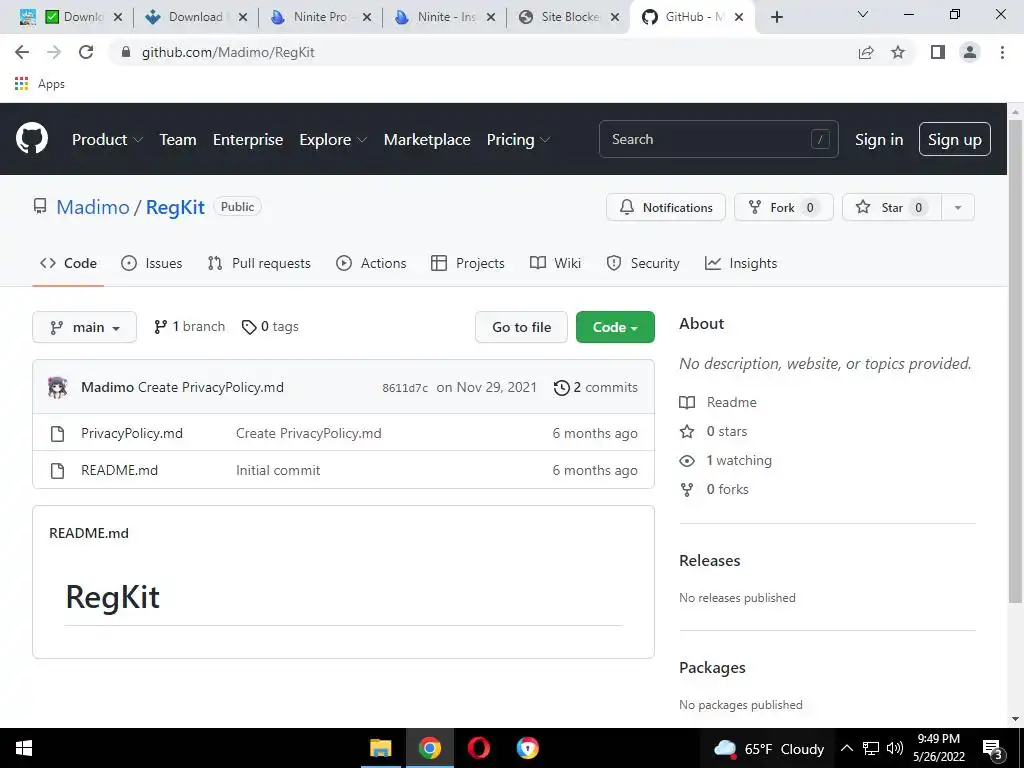Select the Code repository tab
Viewport: 1024px width, 768px height.
68,263
